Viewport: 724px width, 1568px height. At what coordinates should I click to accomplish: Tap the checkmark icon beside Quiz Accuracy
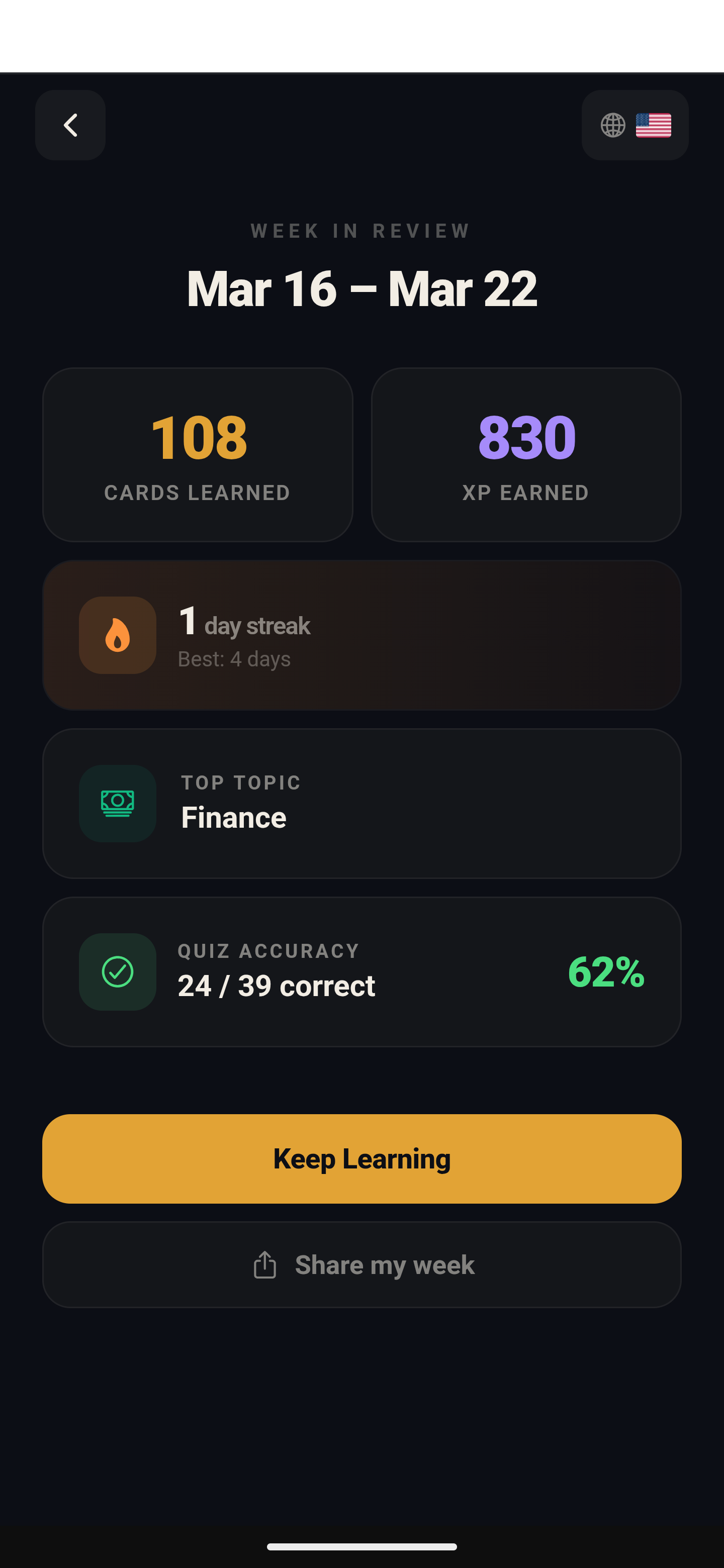117,971
